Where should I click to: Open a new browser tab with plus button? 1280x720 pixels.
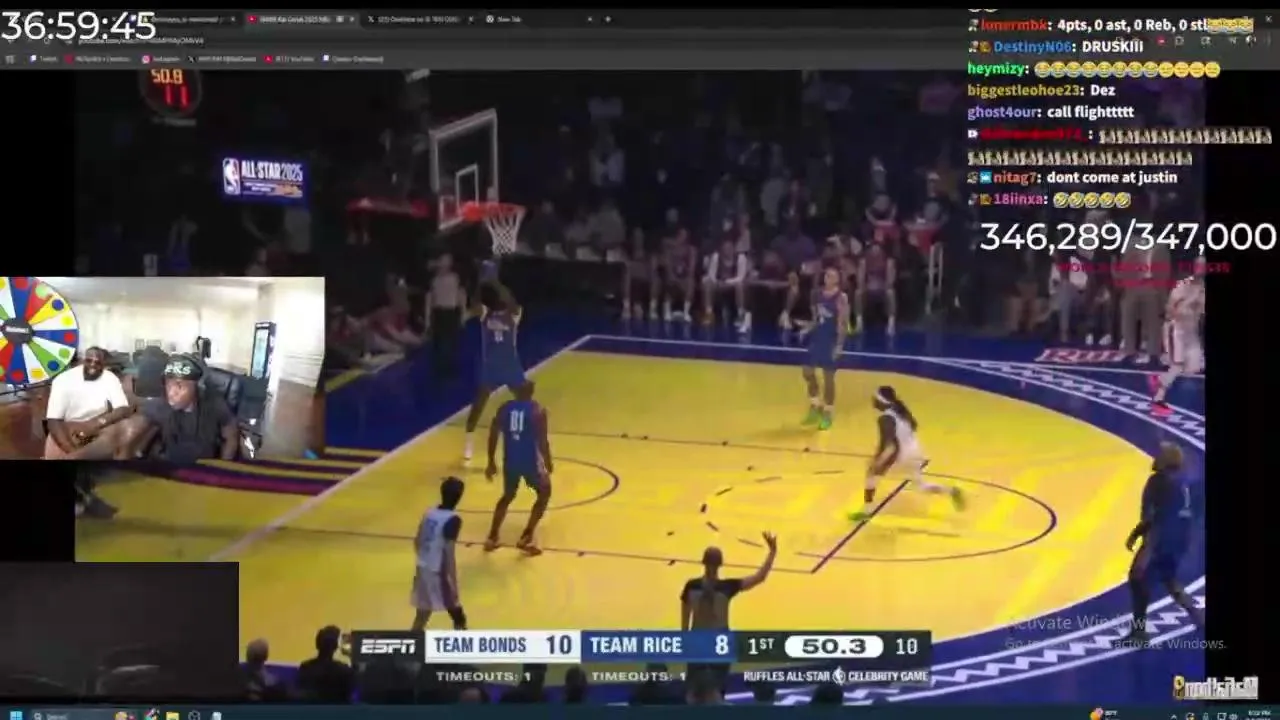pyautogui.click(x=608, y=19)
